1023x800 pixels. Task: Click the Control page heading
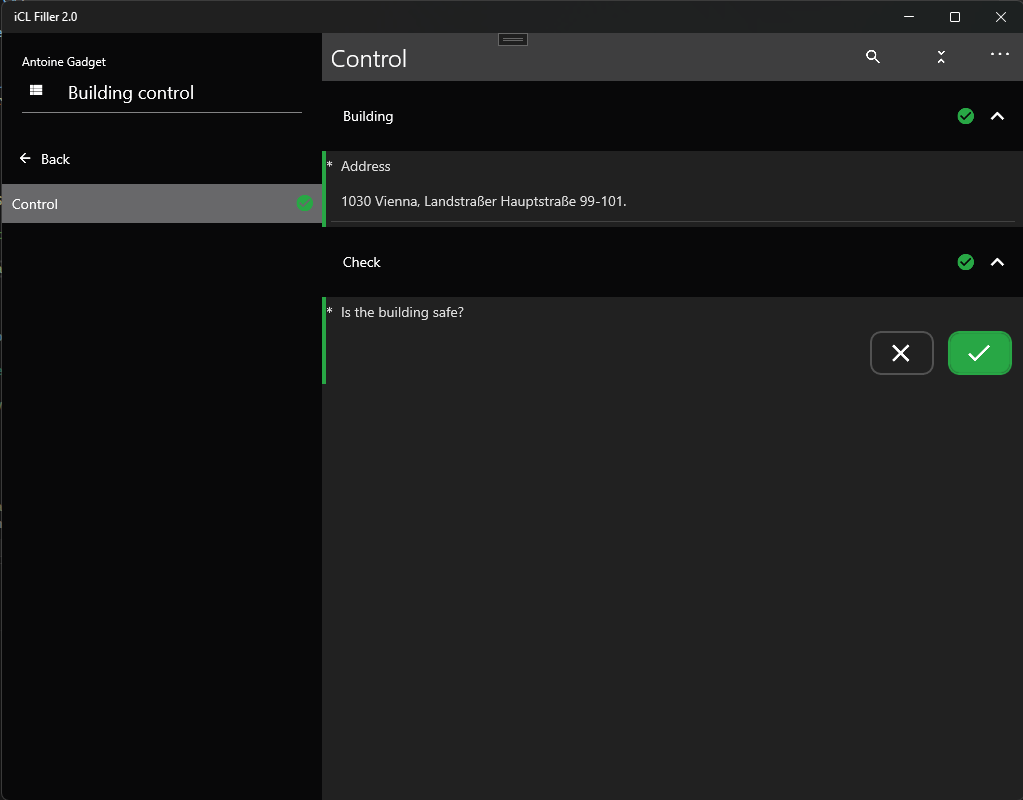(369, 59)
